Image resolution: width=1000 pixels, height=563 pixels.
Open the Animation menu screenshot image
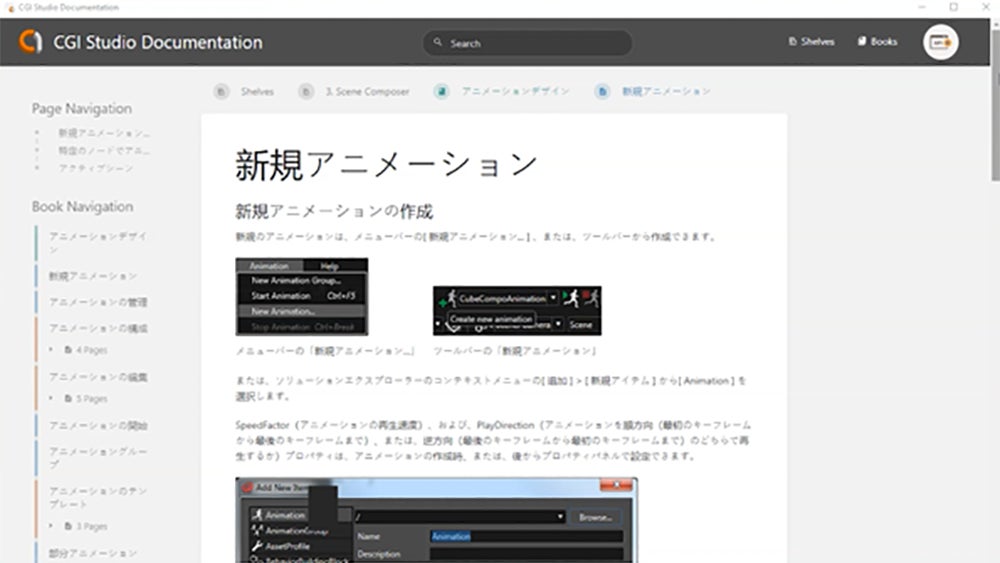click(302, 296)
